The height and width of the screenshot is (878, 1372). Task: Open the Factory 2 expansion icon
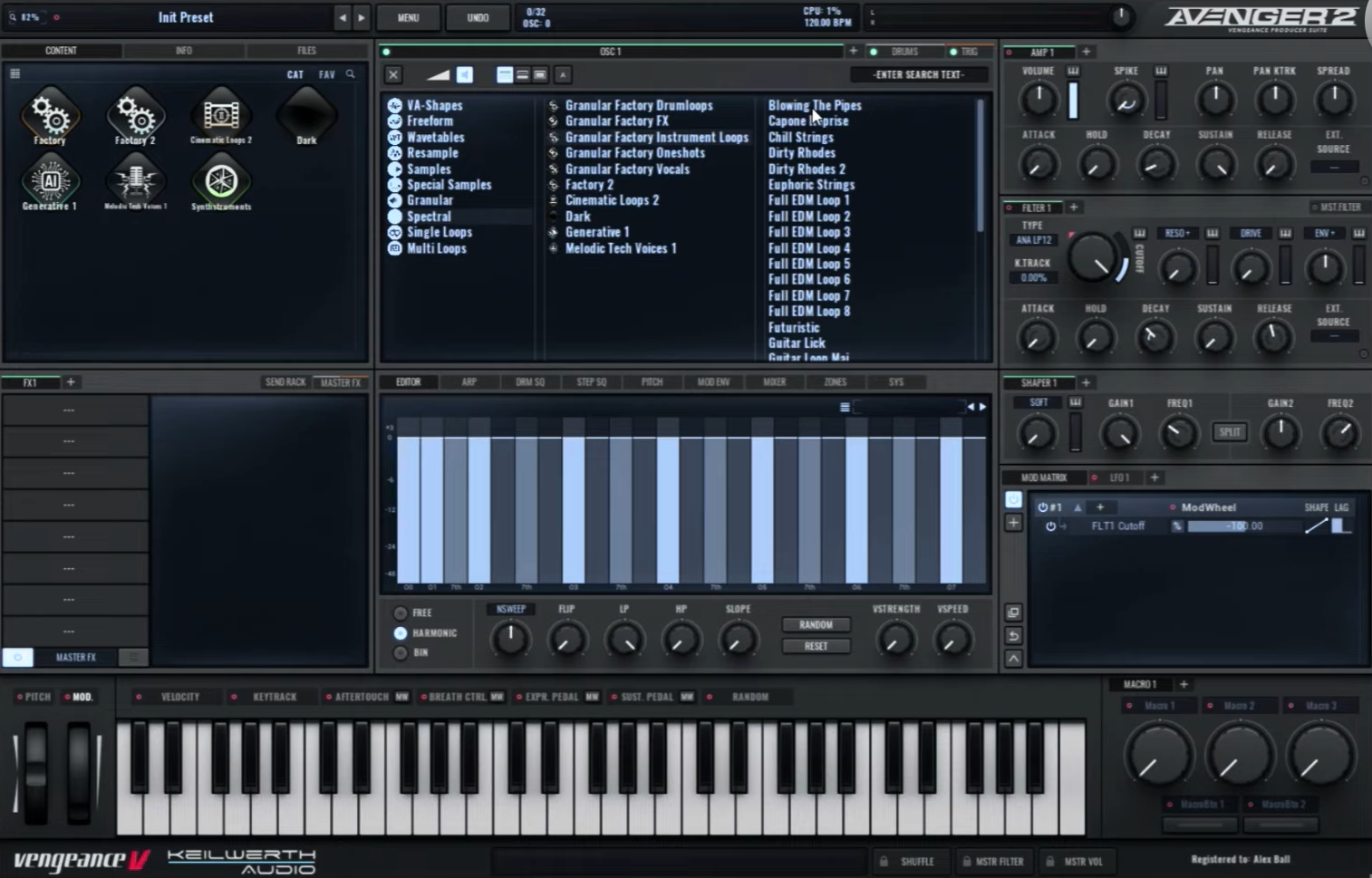coord(135,116)
